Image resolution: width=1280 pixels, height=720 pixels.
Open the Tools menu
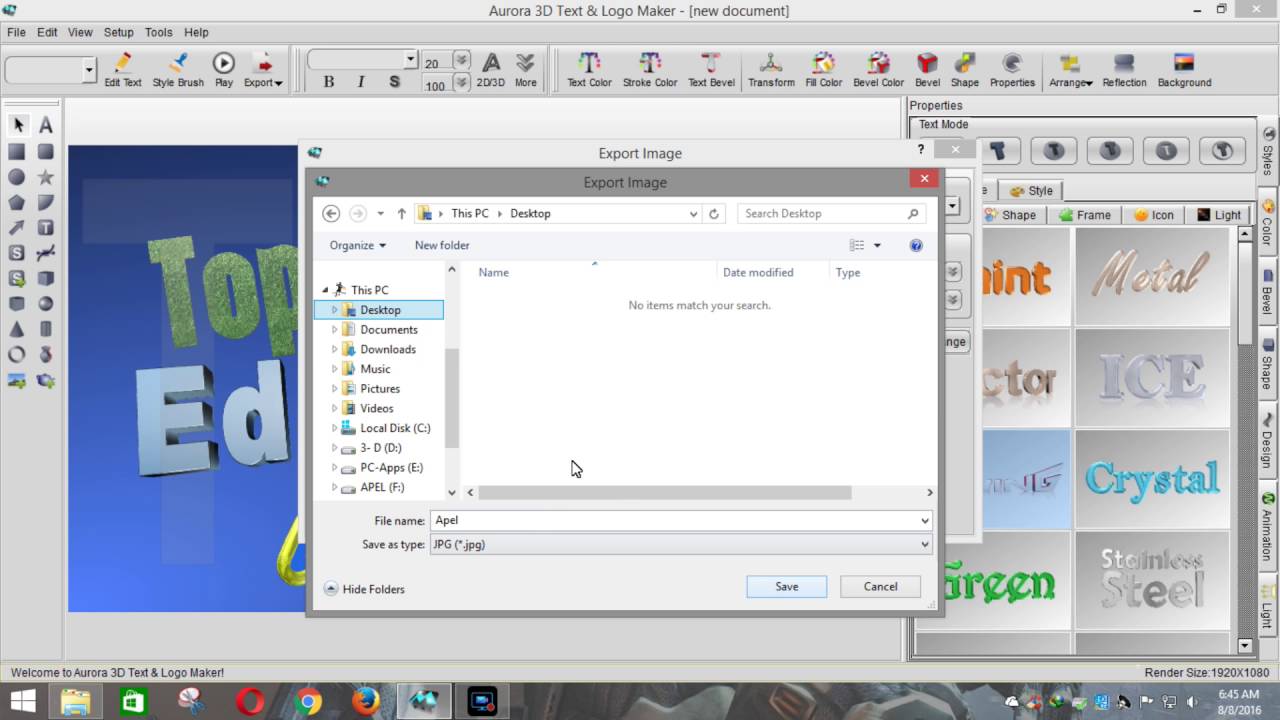coord(158,32)
